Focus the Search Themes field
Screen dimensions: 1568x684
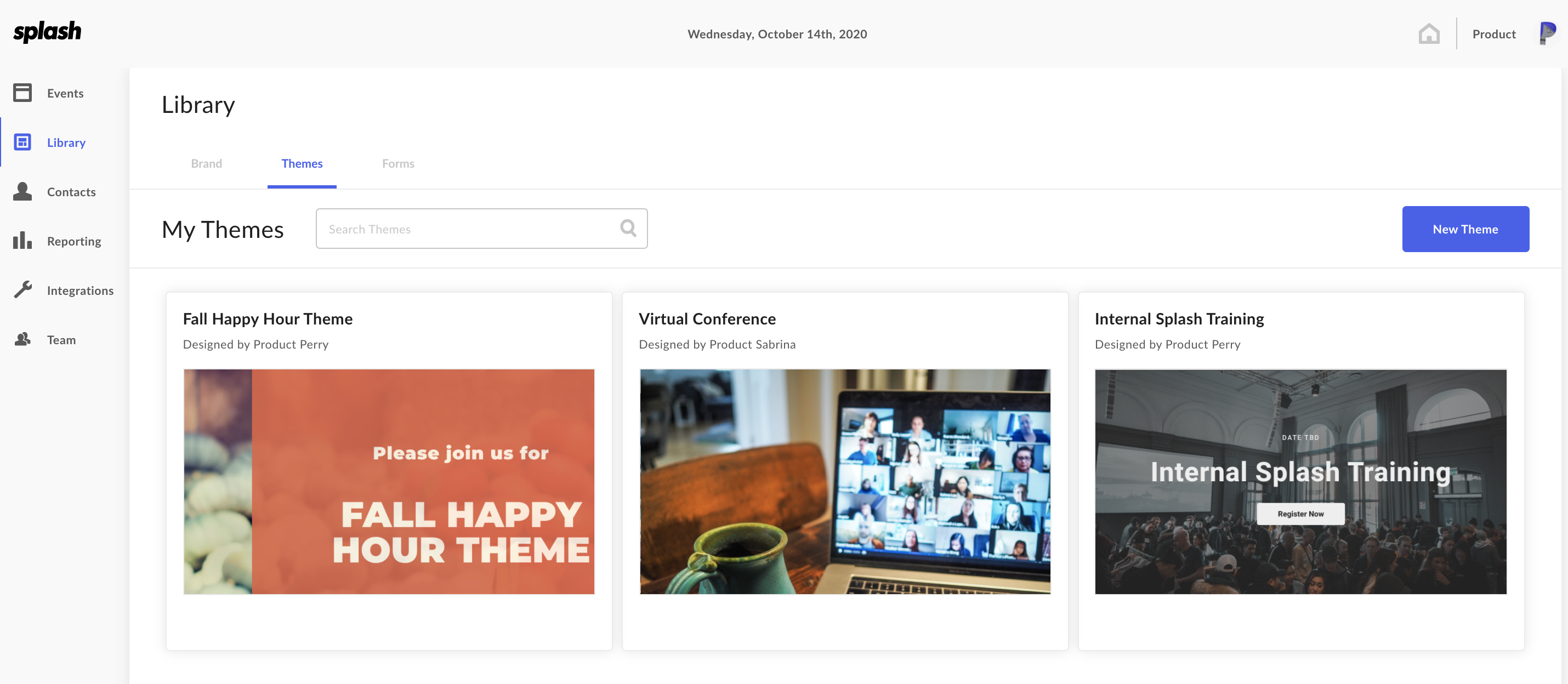coord(481,229)
